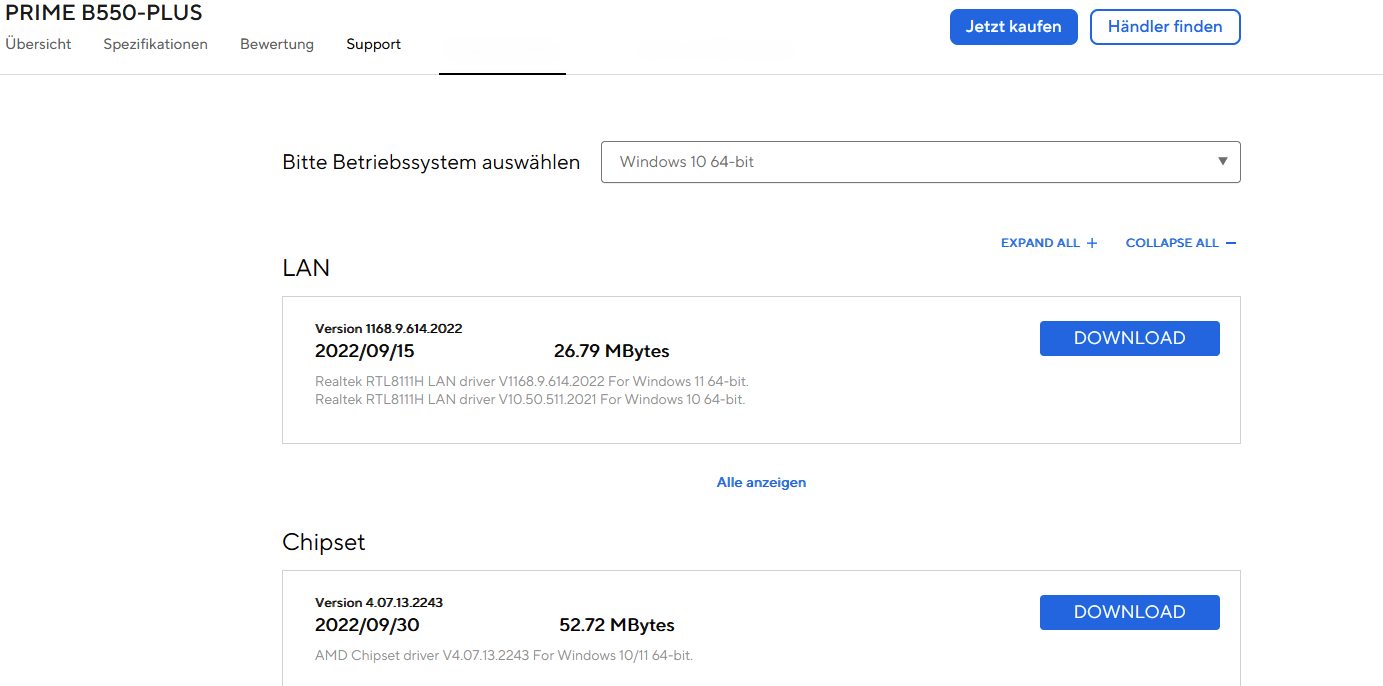
Task: Download the Realtek LAN driver
Action: [1130, 338]
